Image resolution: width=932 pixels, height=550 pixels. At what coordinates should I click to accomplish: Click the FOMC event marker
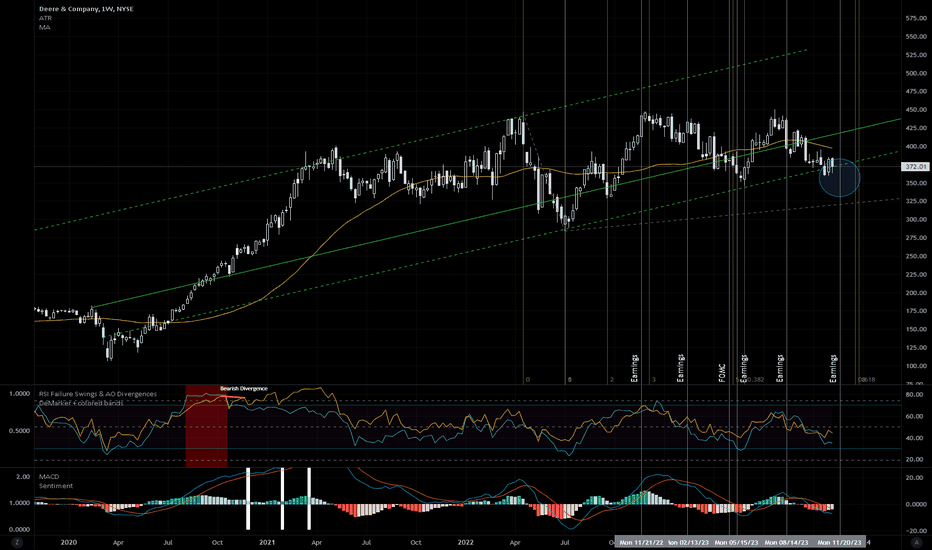(x=722, y=373)
